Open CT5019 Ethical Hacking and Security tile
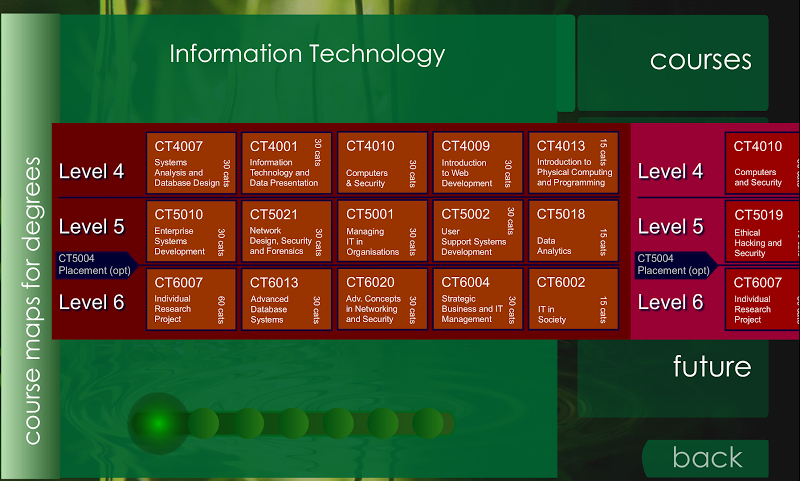Image resolution: width=800 pixels, height=481 pixels. (x=762, y=232)
